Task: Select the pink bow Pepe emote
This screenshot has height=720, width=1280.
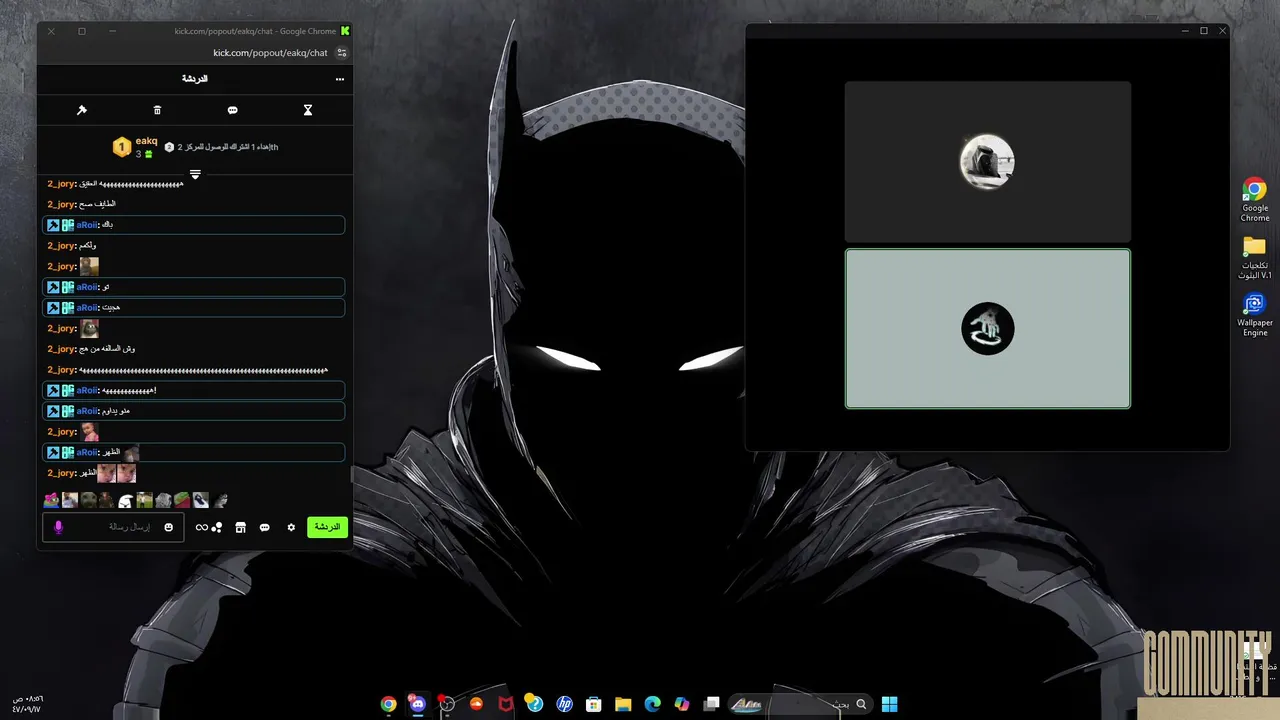Action: [x=51, y=500]
